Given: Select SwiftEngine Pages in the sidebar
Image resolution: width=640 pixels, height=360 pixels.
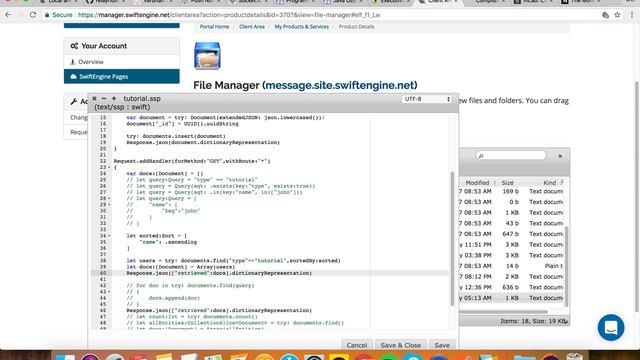Looking at the screenshot, I should point(122,77).
